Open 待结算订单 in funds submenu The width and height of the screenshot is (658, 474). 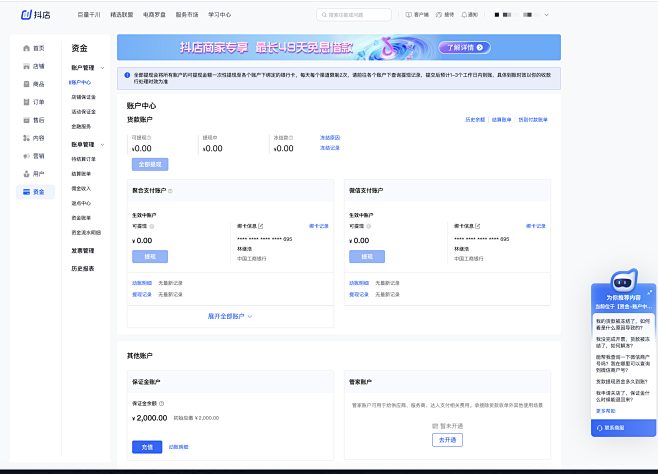[84, 159]
